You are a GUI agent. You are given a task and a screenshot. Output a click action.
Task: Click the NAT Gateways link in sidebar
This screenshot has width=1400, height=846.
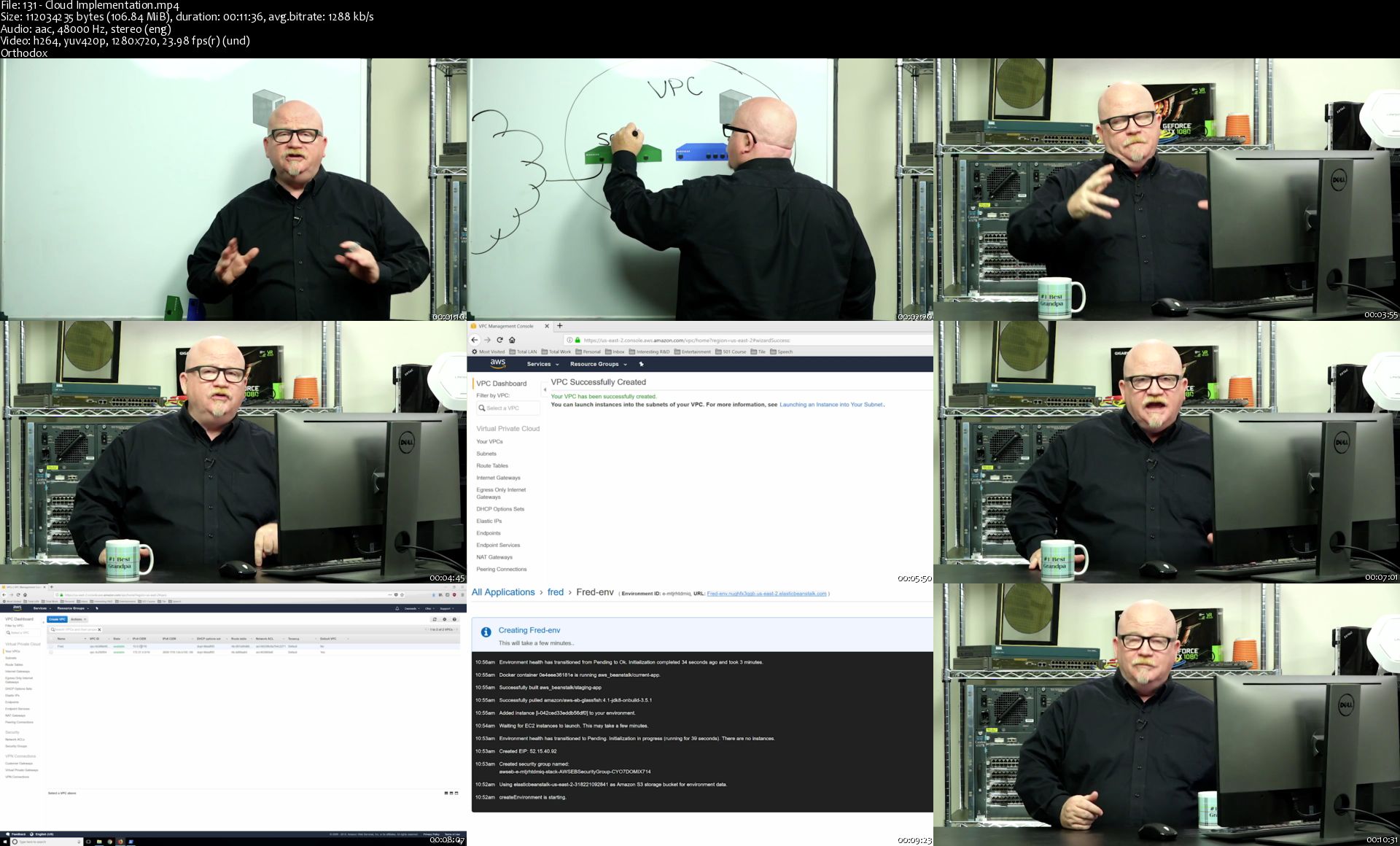(x=493, y=556)
